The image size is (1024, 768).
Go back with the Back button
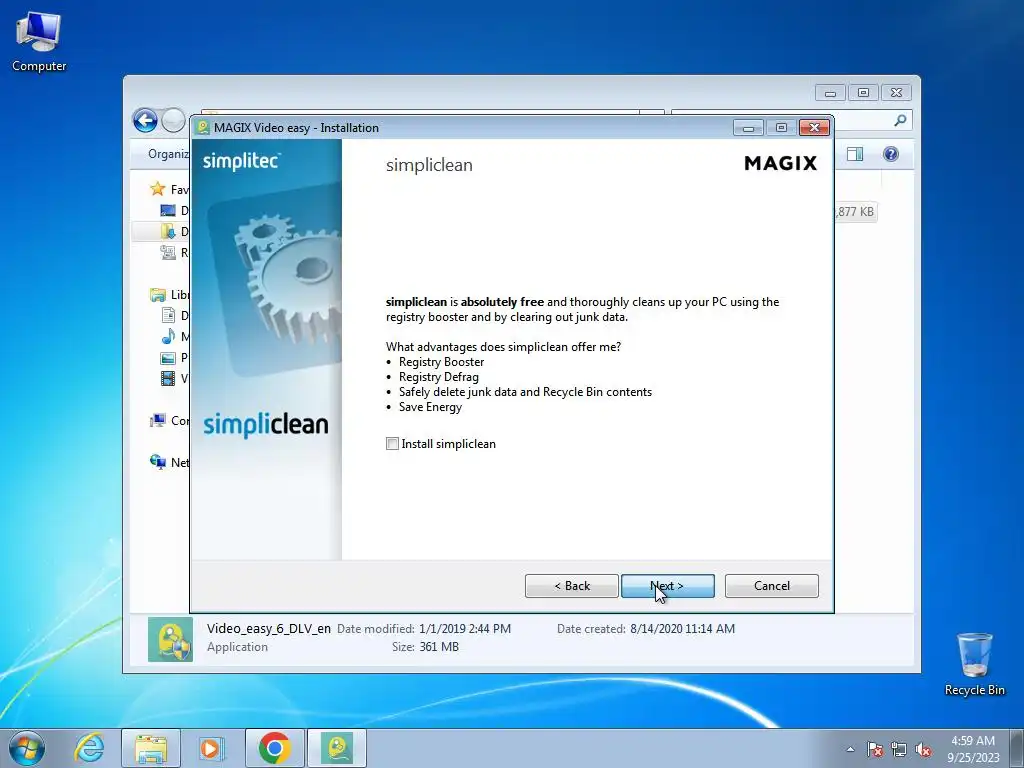(571, 586)
